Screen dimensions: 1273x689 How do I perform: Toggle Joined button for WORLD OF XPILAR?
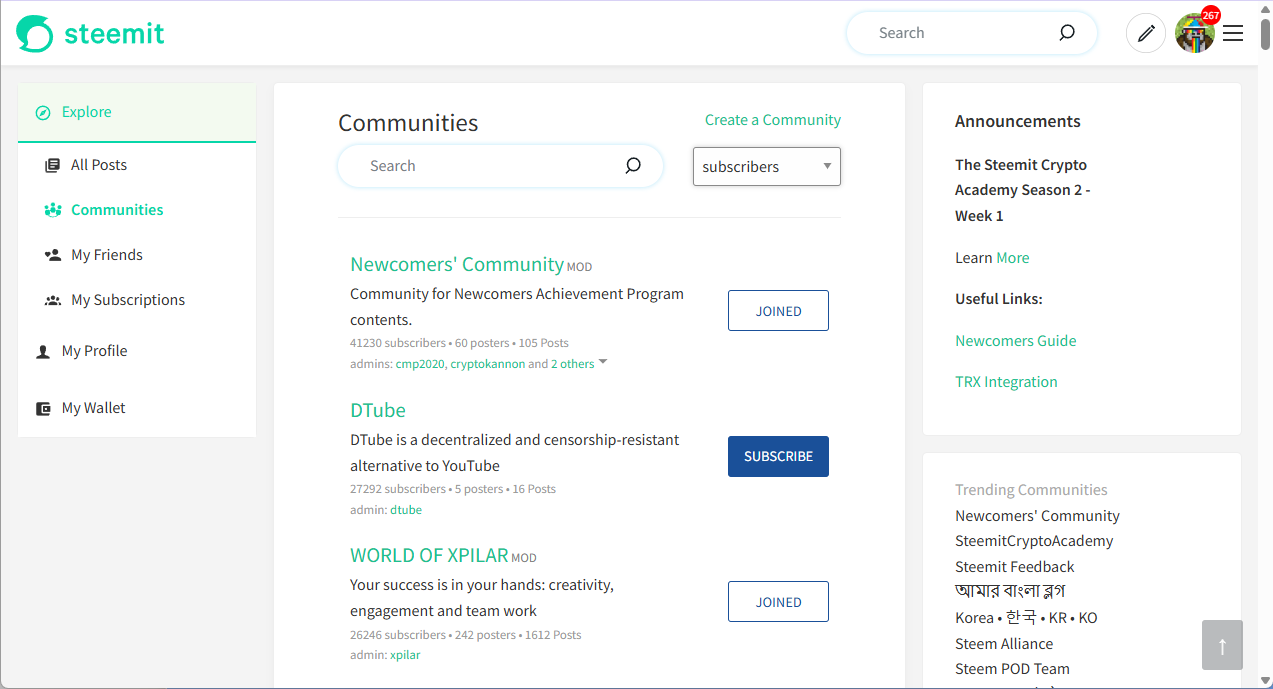click(778, 602)
